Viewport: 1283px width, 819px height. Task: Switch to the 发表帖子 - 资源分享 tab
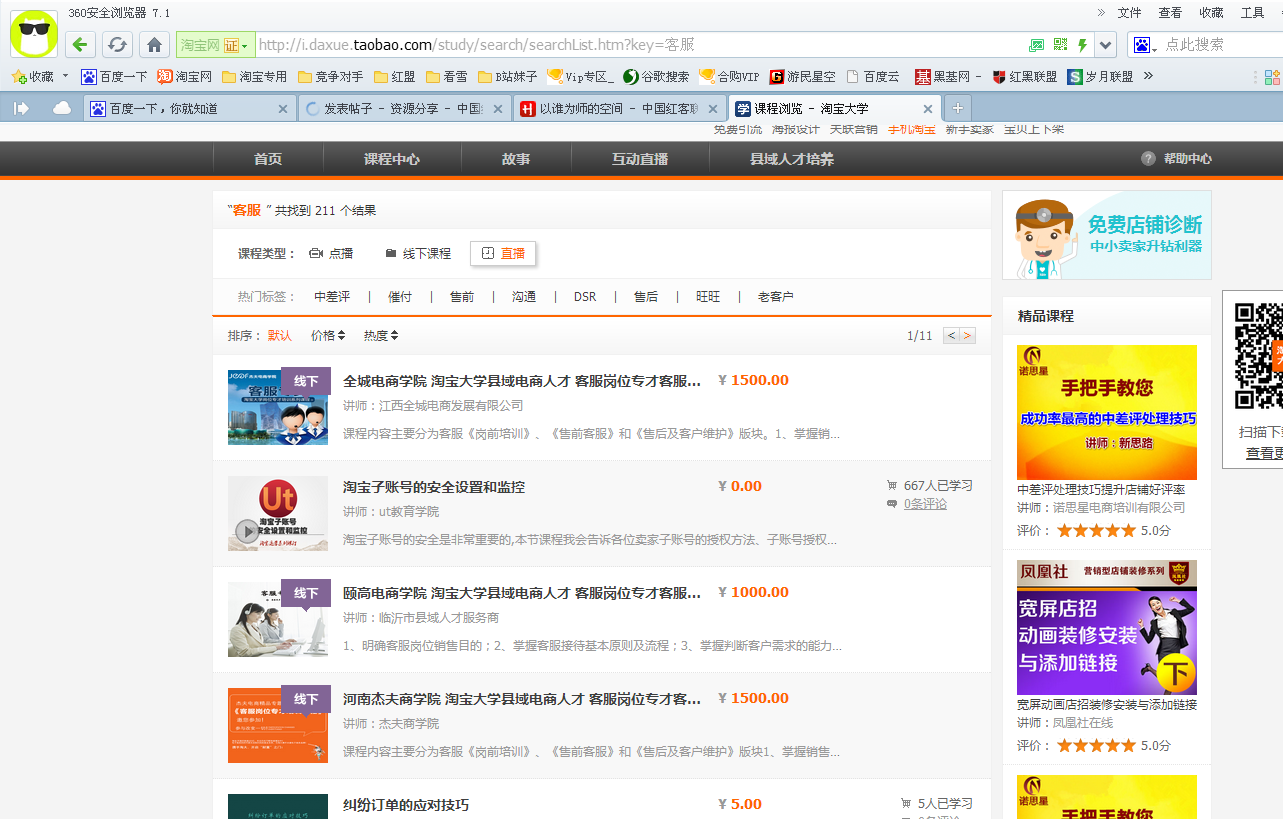[404, 108]
